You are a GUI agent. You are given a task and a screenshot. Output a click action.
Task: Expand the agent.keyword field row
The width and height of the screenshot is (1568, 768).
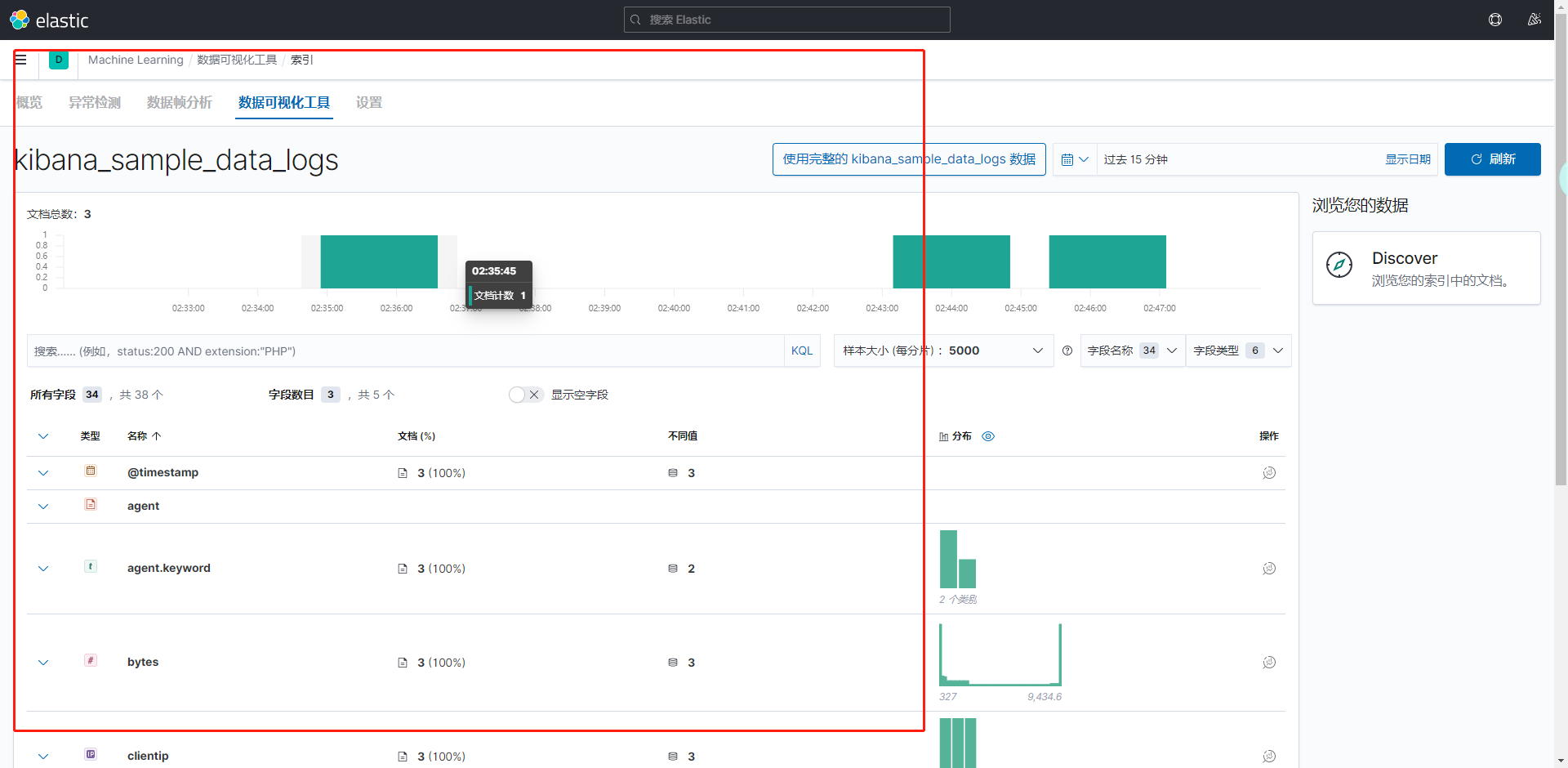coord(43,569)
